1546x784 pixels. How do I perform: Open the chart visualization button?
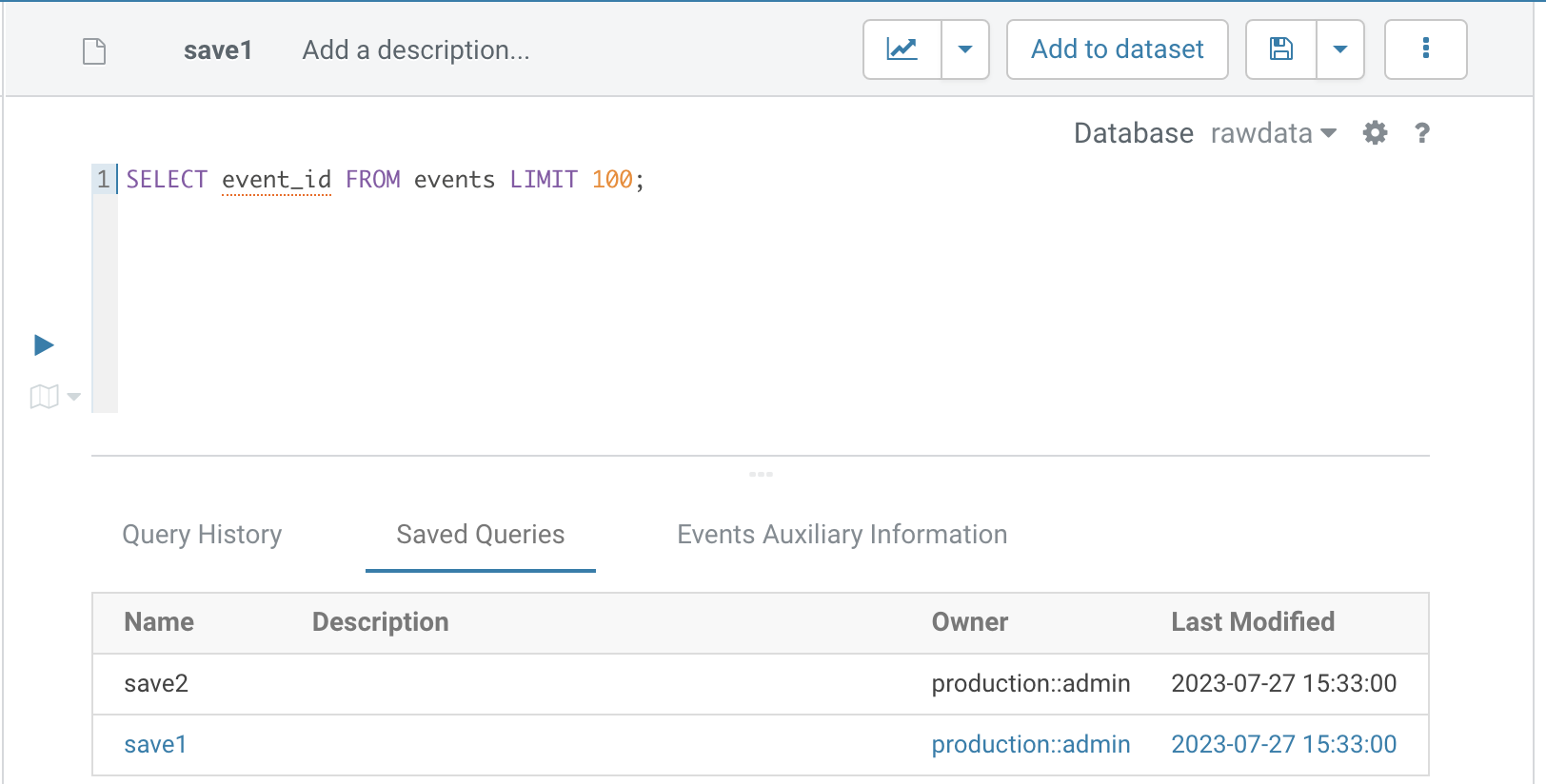tap(902, 49)
